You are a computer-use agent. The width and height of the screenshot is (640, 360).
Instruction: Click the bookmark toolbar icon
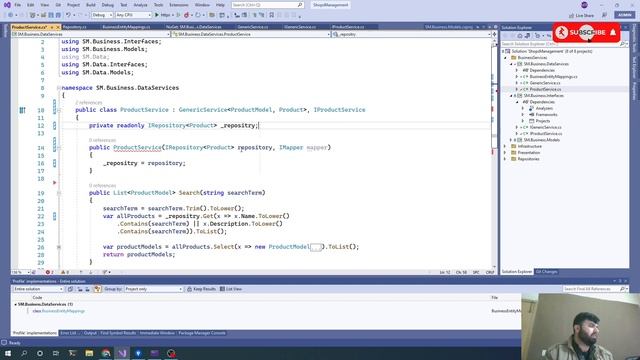tap(271, 15)
